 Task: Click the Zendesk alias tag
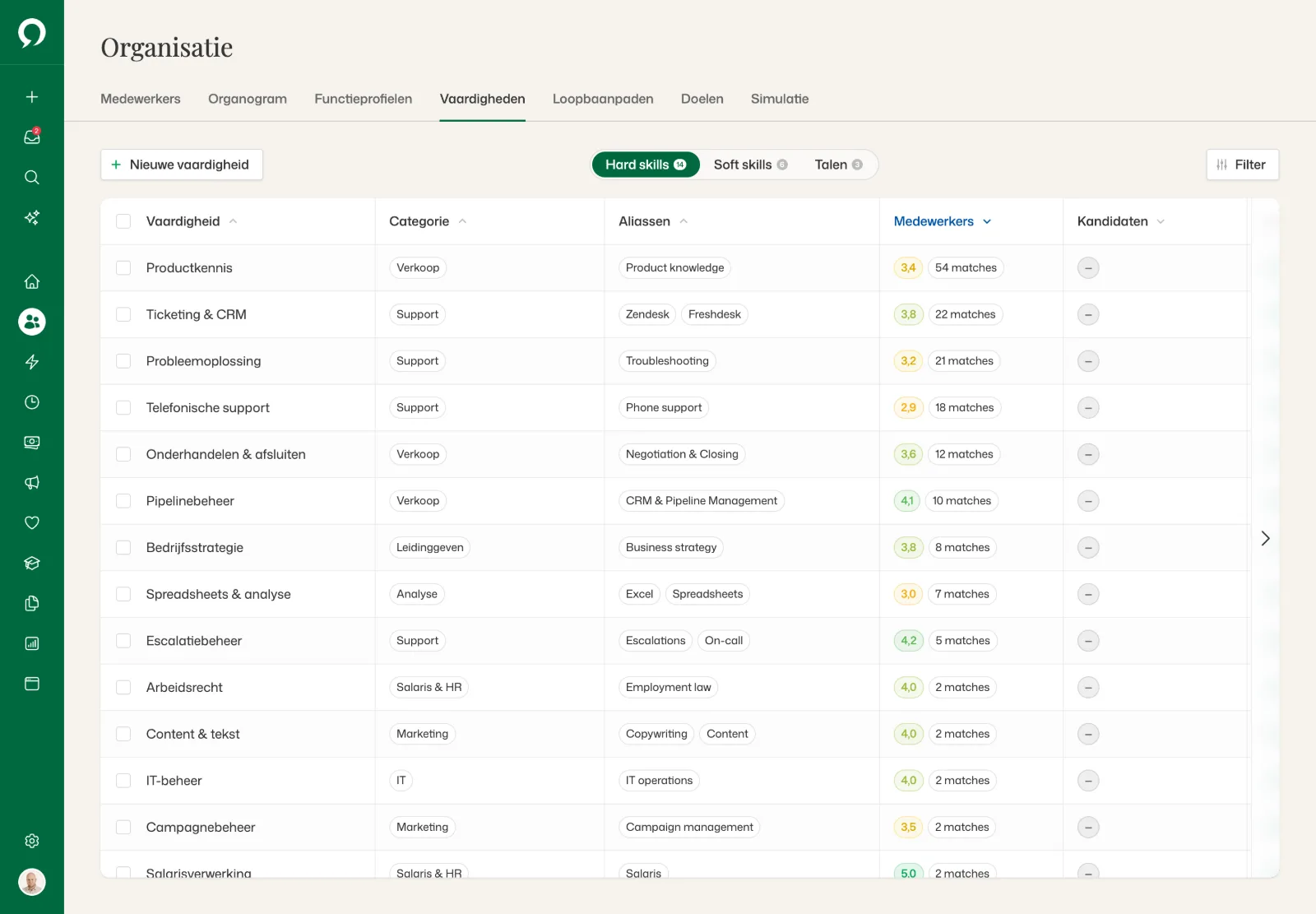647,314
